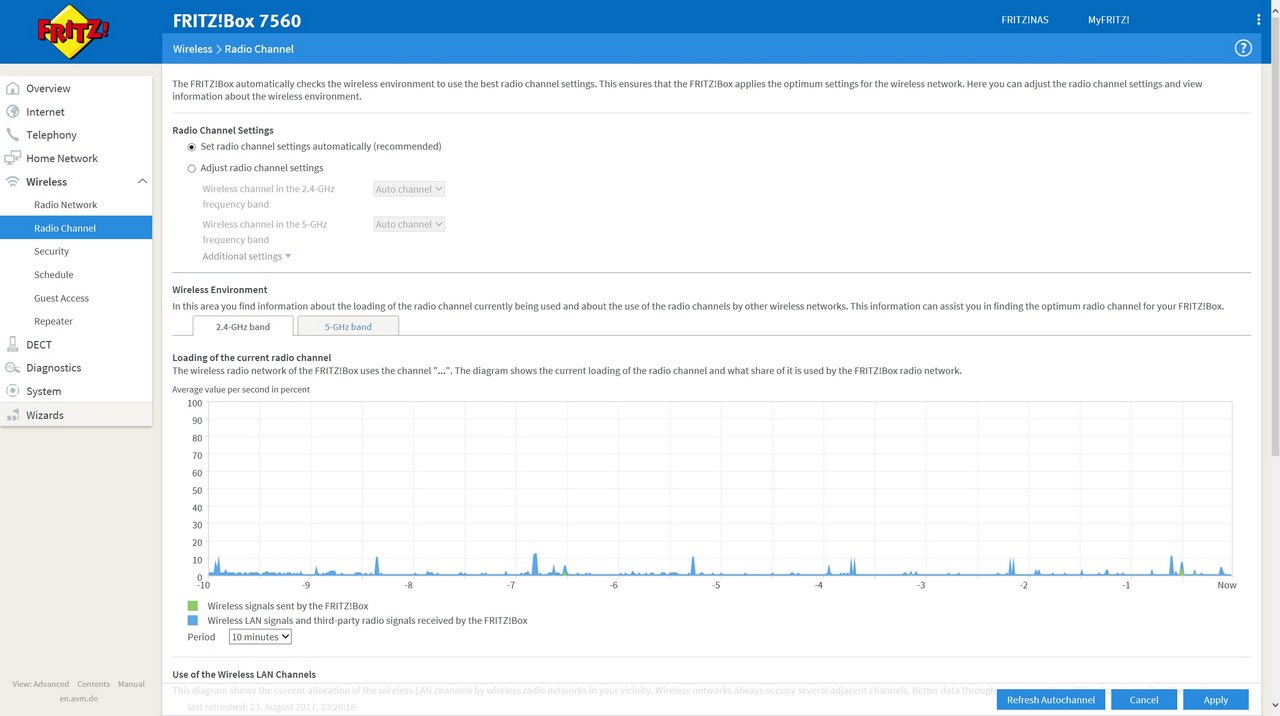Viewport: 1280px width, 716px height.
Task: Click the Home Network icon
Action: point(13,158)
